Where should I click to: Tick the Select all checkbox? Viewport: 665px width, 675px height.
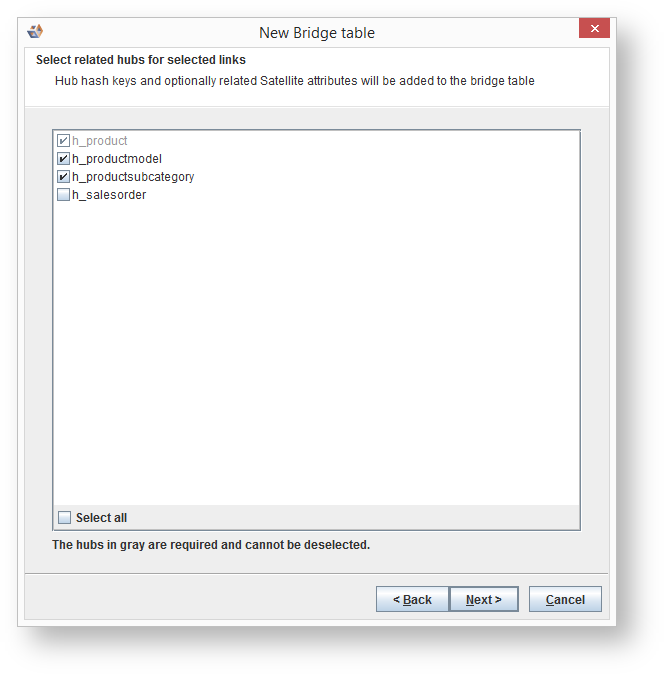[x=65, y=518]
